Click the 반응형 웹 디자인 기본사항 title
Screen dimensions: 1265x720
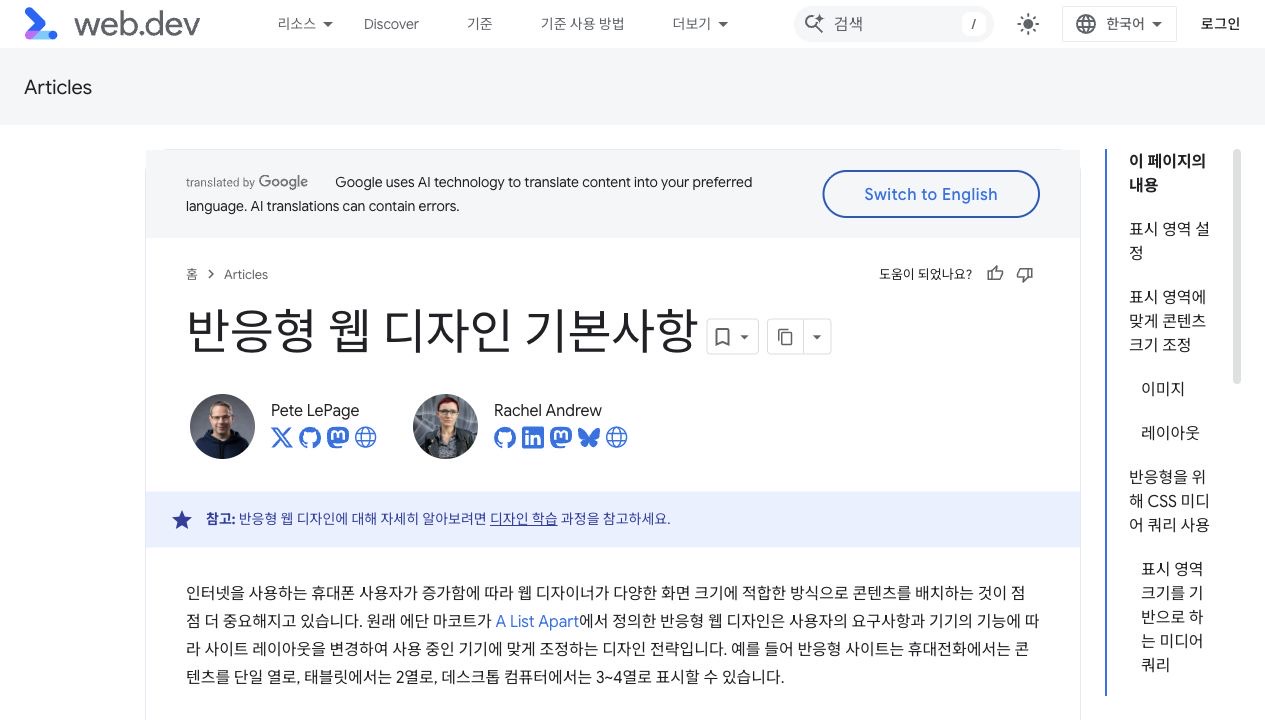(x=441, y=330)
